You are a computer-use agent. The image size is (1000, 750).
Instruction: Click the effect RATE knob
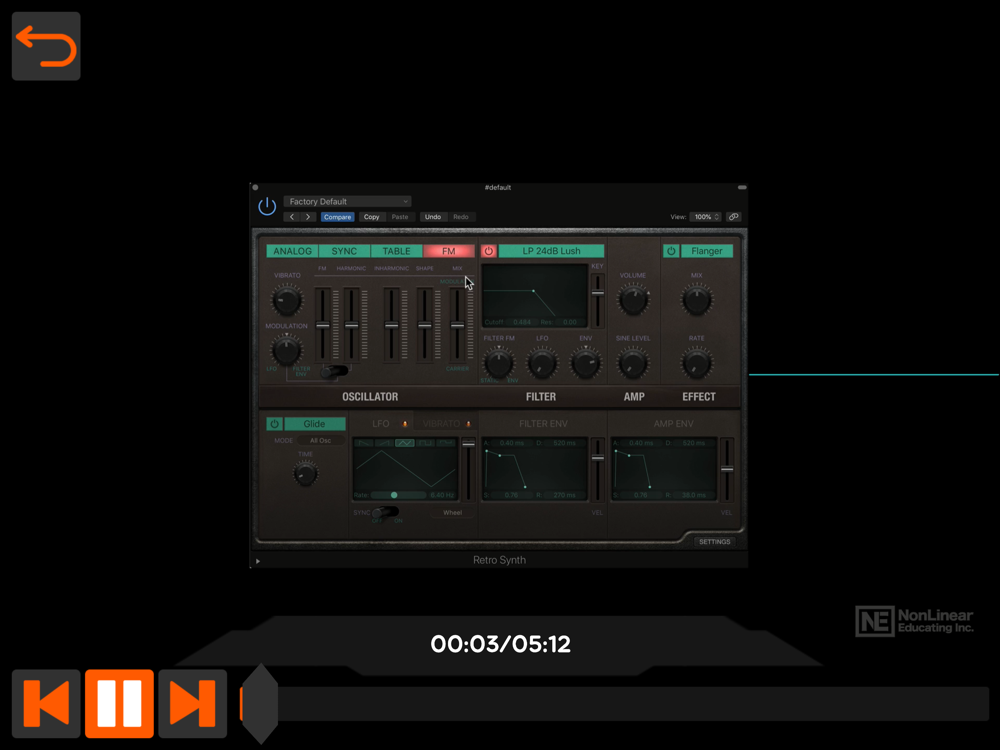pos(696,364)
